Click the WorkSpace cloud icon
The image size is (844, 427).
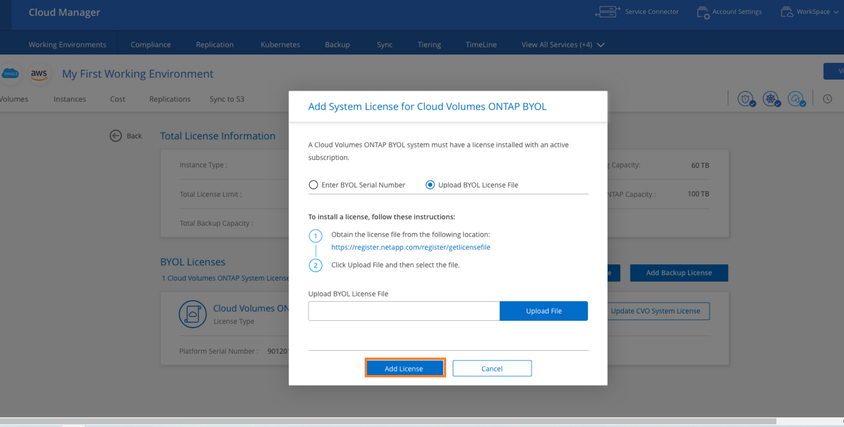(787, 12)
